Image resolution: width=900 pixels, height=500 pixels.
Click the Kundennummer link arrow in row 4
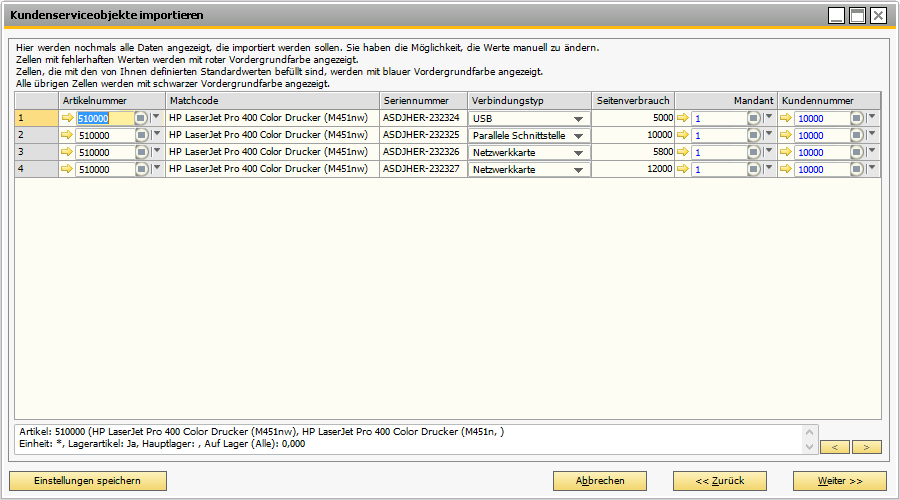click(x=786, y=169)
